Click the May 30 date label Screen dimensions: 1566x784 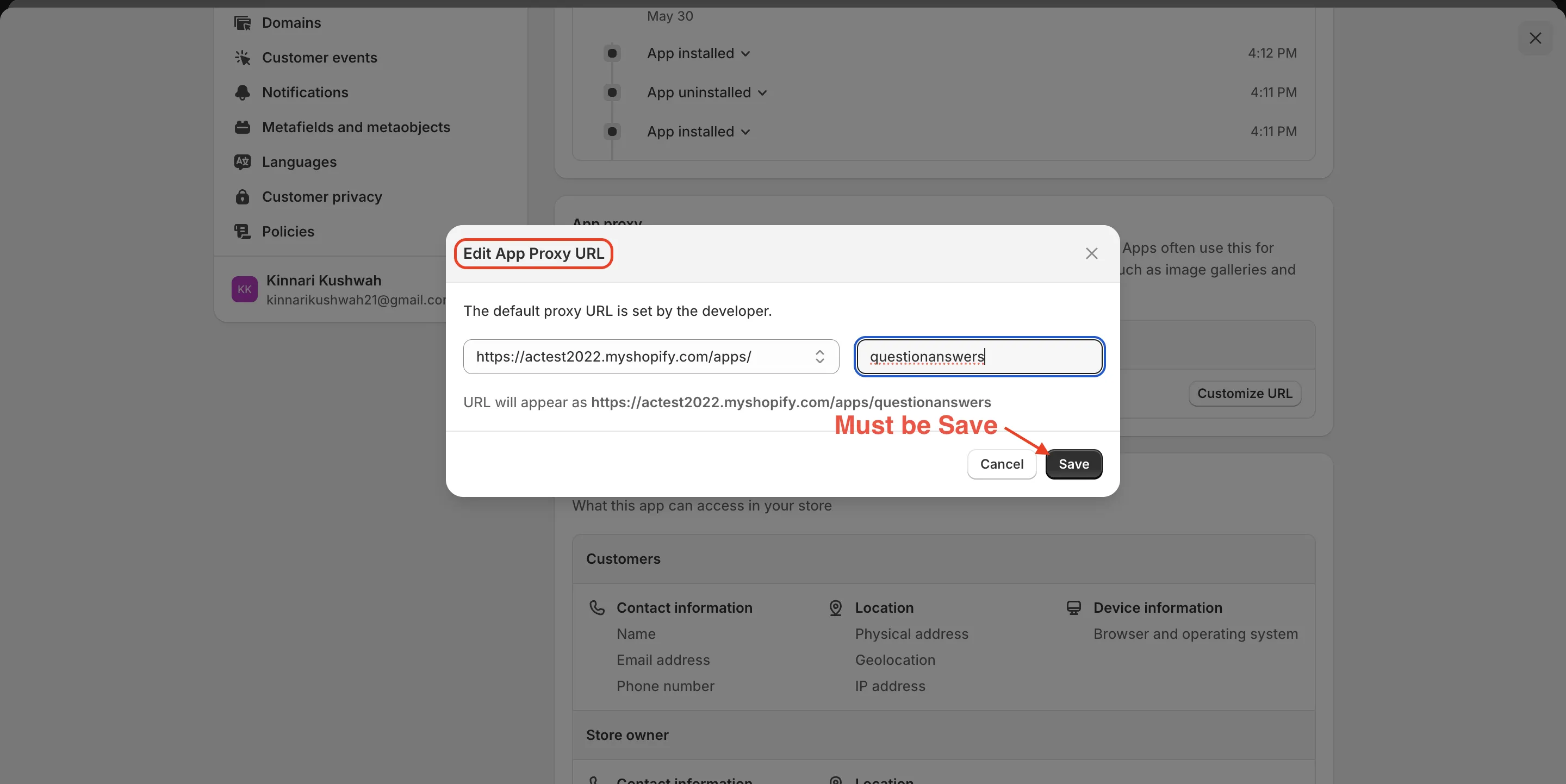670,16
